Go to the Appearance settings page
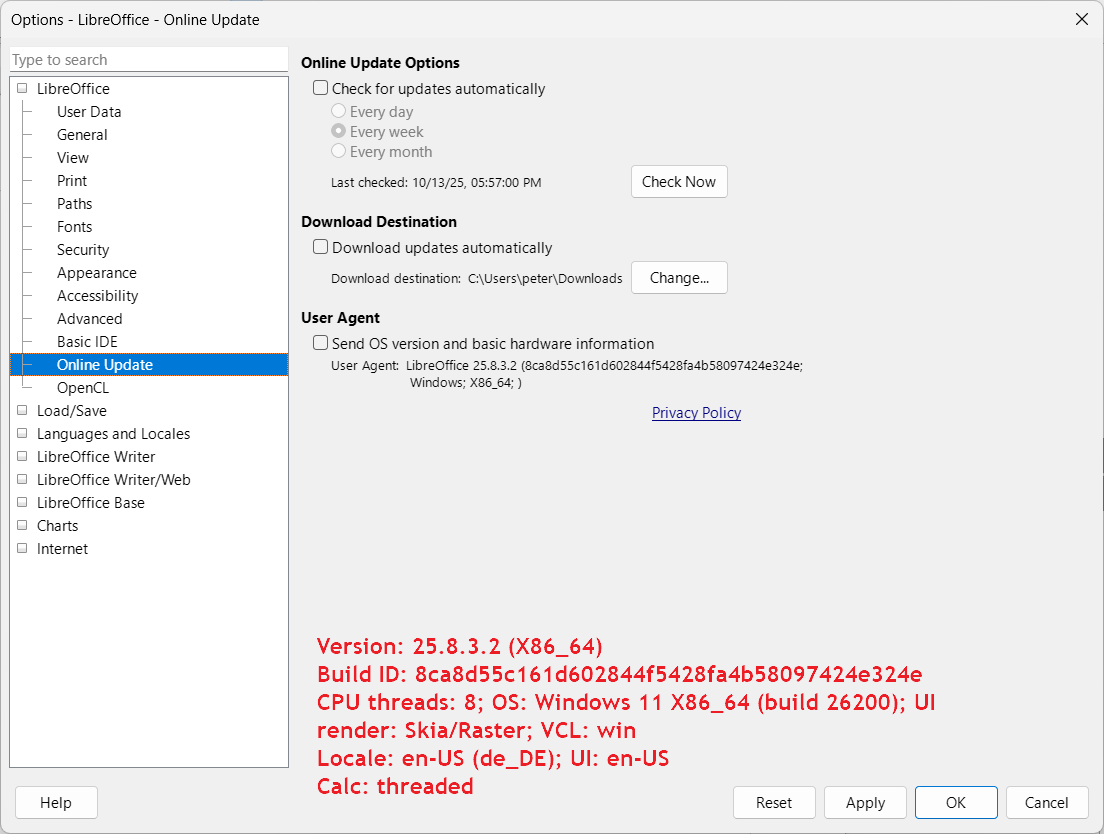The height and width of the screenshot is (834, 1104). pos(96,273)
